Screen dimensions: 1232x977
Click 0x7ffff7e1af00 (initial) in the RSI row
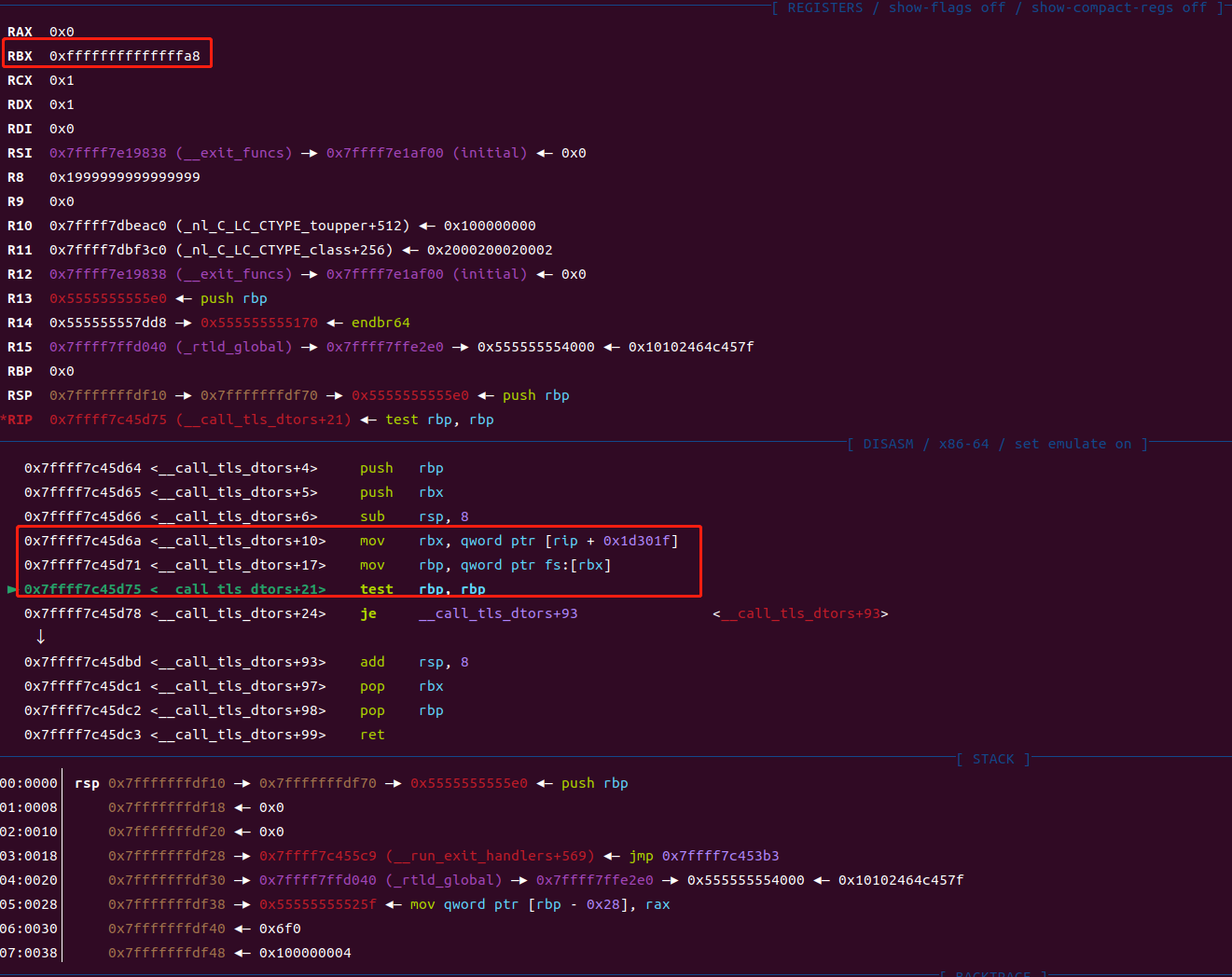(x=426, y=153)
